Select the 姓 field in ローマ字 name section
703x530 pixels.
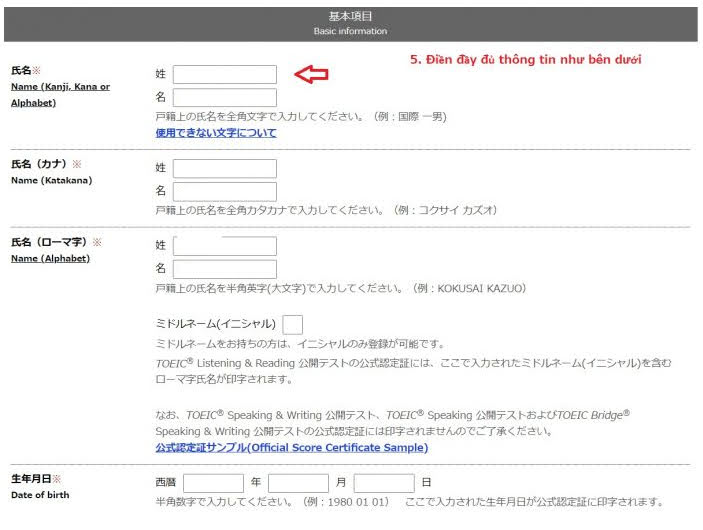[x=225, y=246]
